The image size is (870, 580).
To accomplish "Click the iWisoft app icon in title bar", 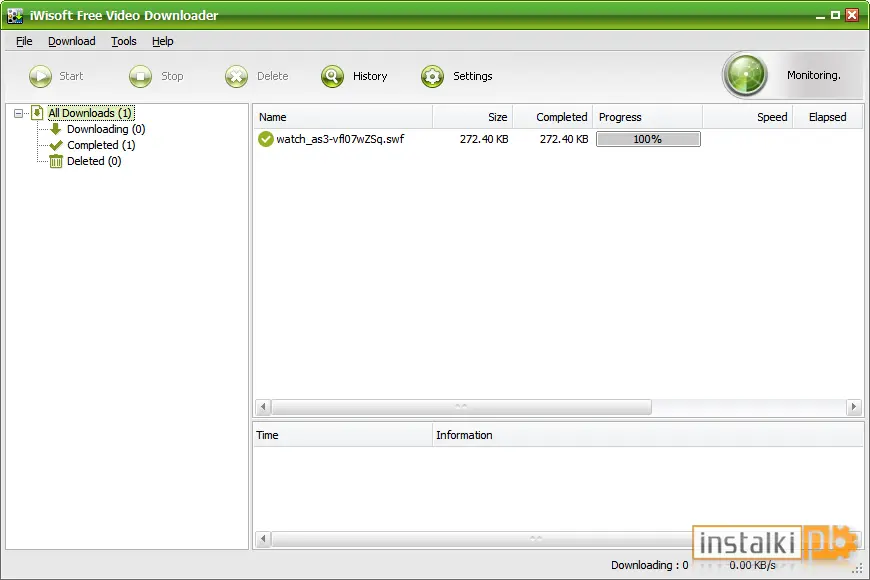I will point(15,16).
